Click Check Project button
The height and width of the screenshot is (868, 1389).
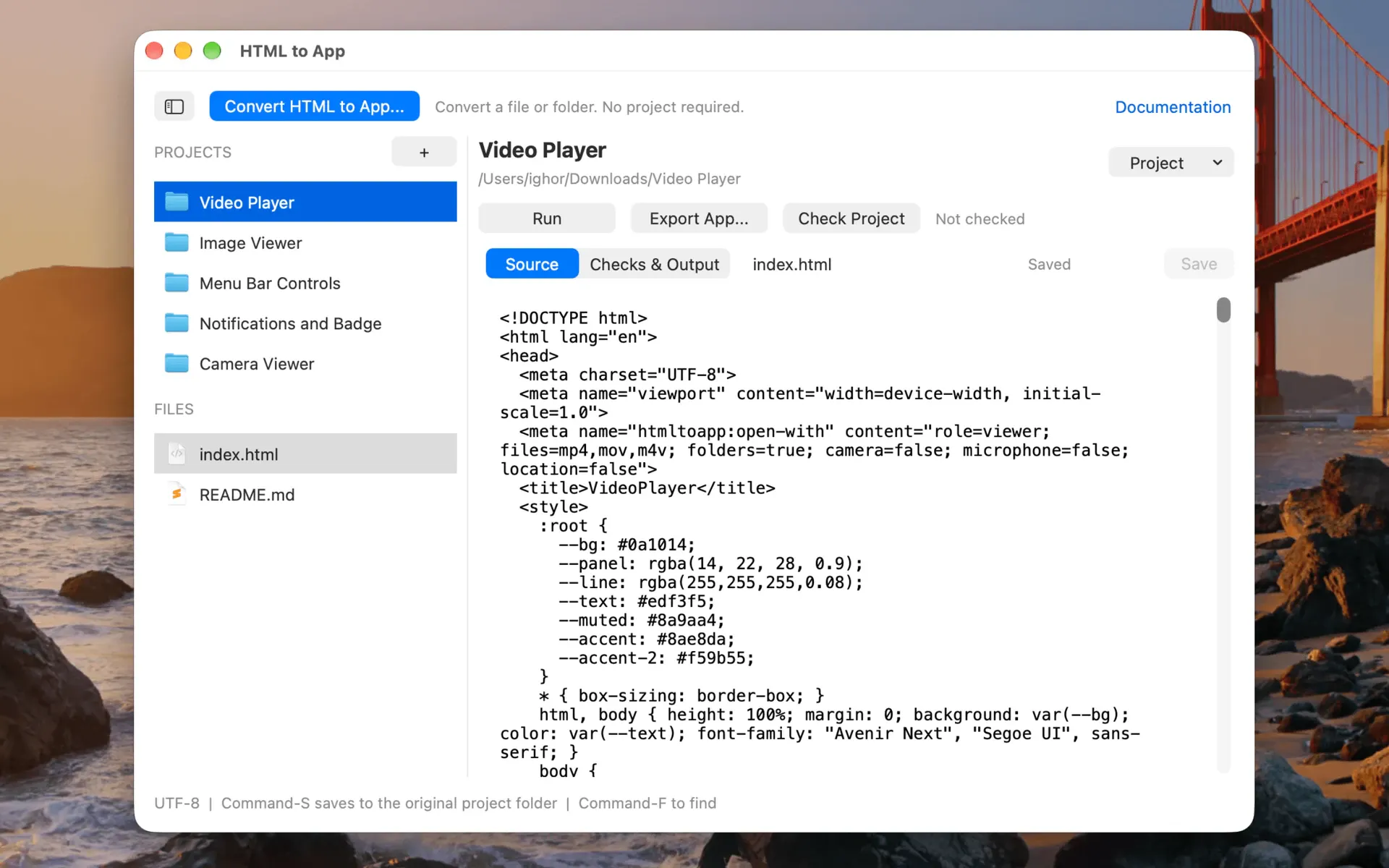(x=851, y=218)
